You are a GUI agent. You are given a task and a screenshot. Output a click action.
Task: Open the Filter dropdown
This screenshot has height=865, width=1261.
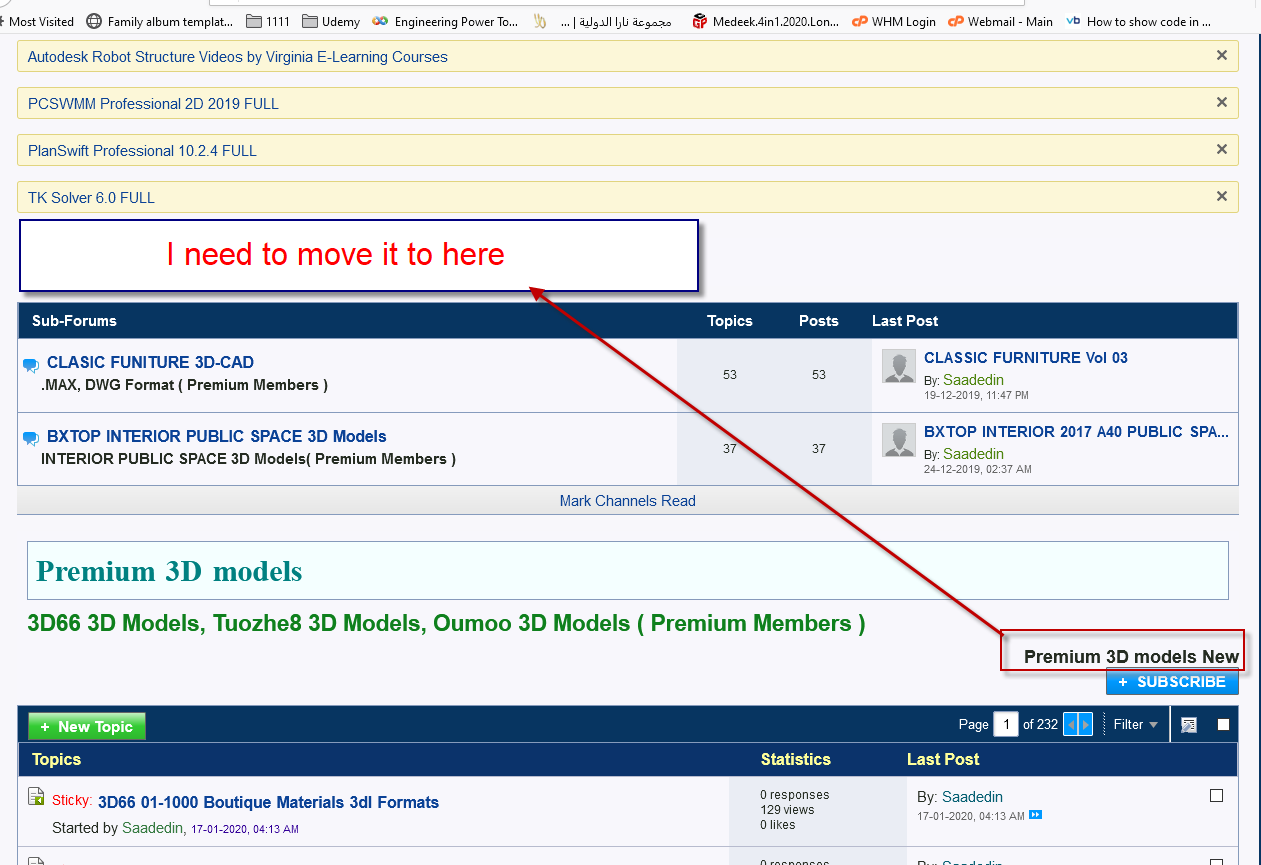point(1136,724)
